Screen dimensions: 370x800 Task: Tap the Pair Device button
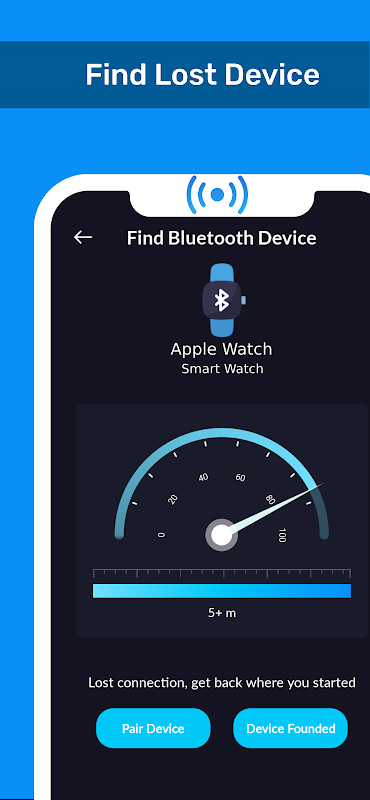[x=153, y=728]
